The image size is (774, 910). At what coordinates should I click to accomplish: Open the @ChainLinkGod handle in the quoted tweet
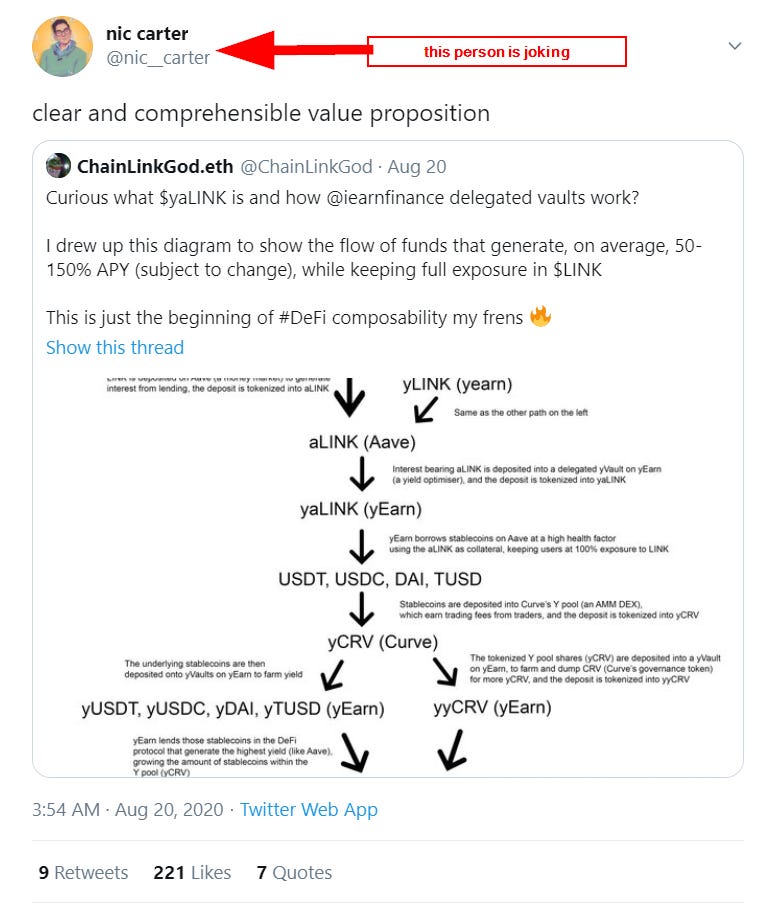pos(306,167)
